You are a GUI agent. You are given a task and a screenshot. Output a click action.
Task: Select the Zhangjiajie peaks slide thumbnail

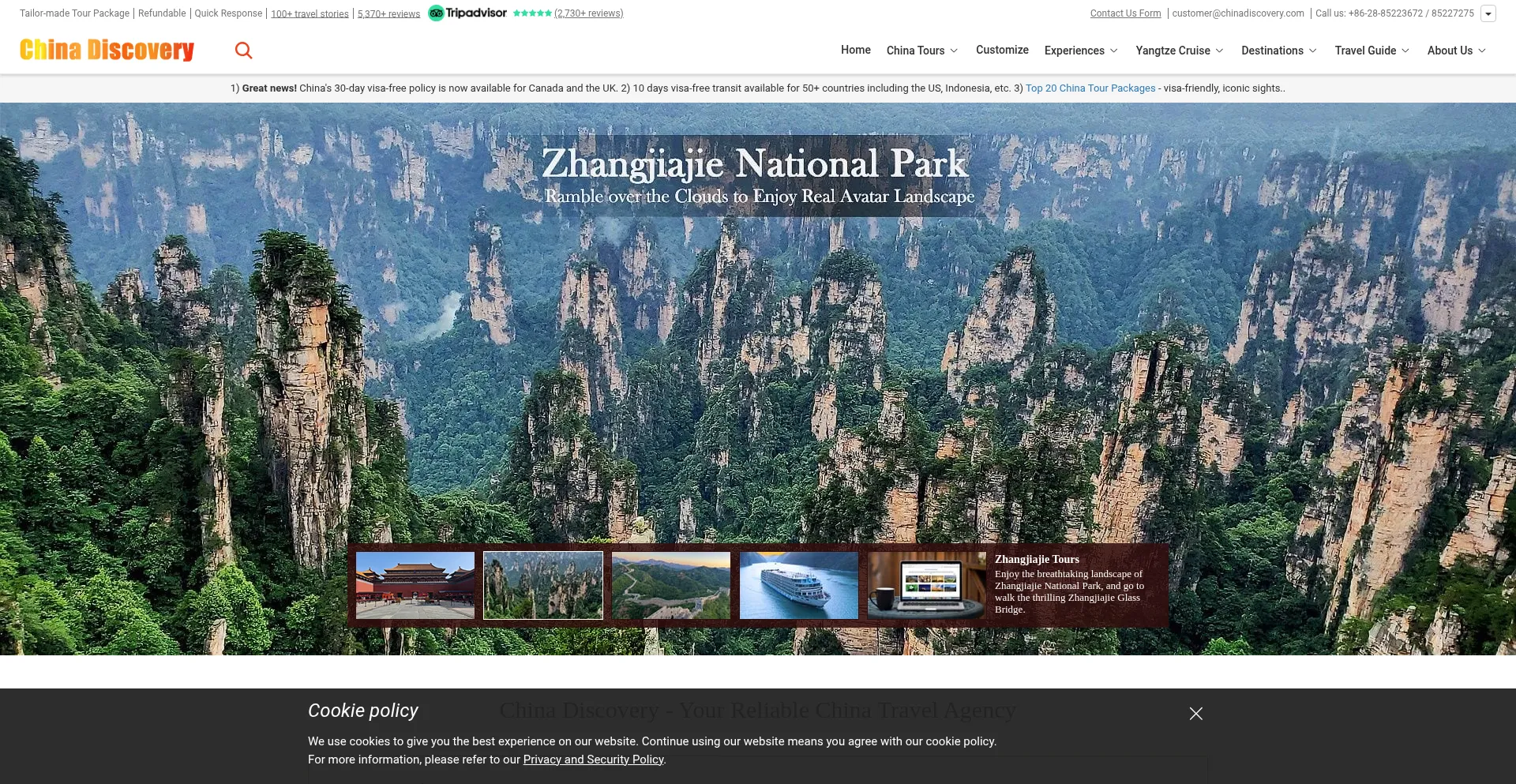coord(543,585)
